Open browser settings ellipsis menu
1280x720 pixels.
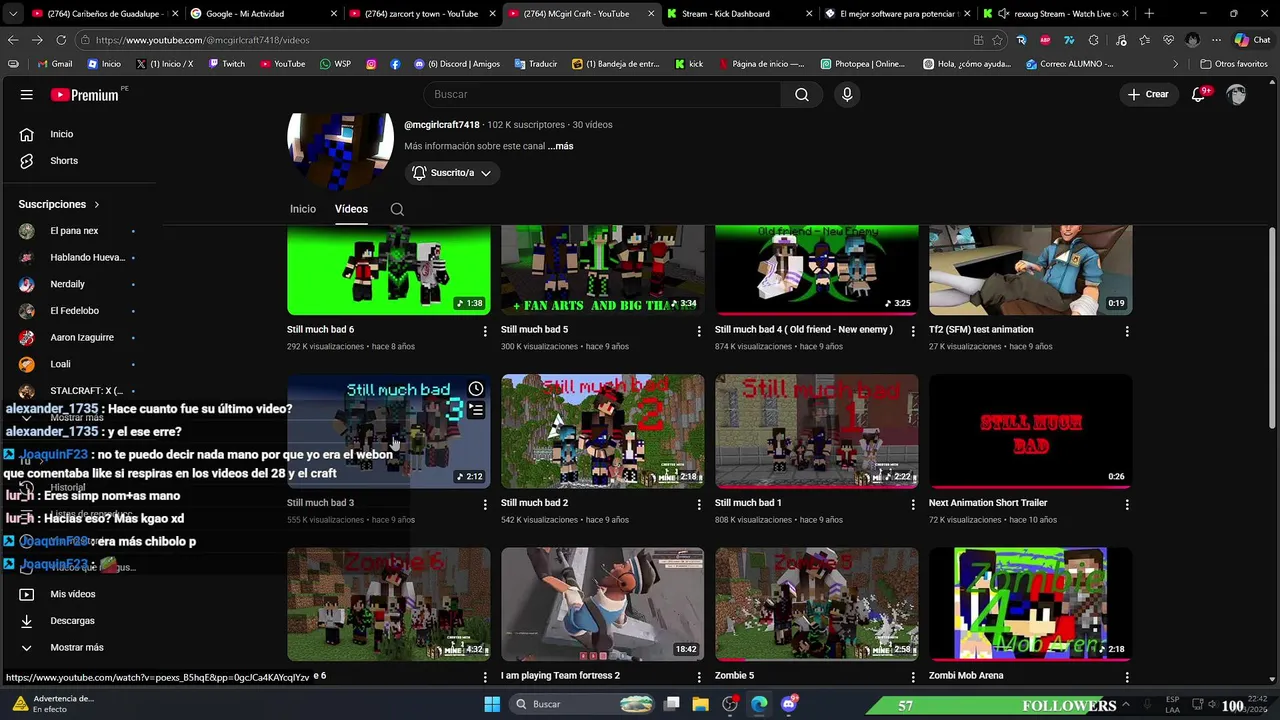point(1216,40)
